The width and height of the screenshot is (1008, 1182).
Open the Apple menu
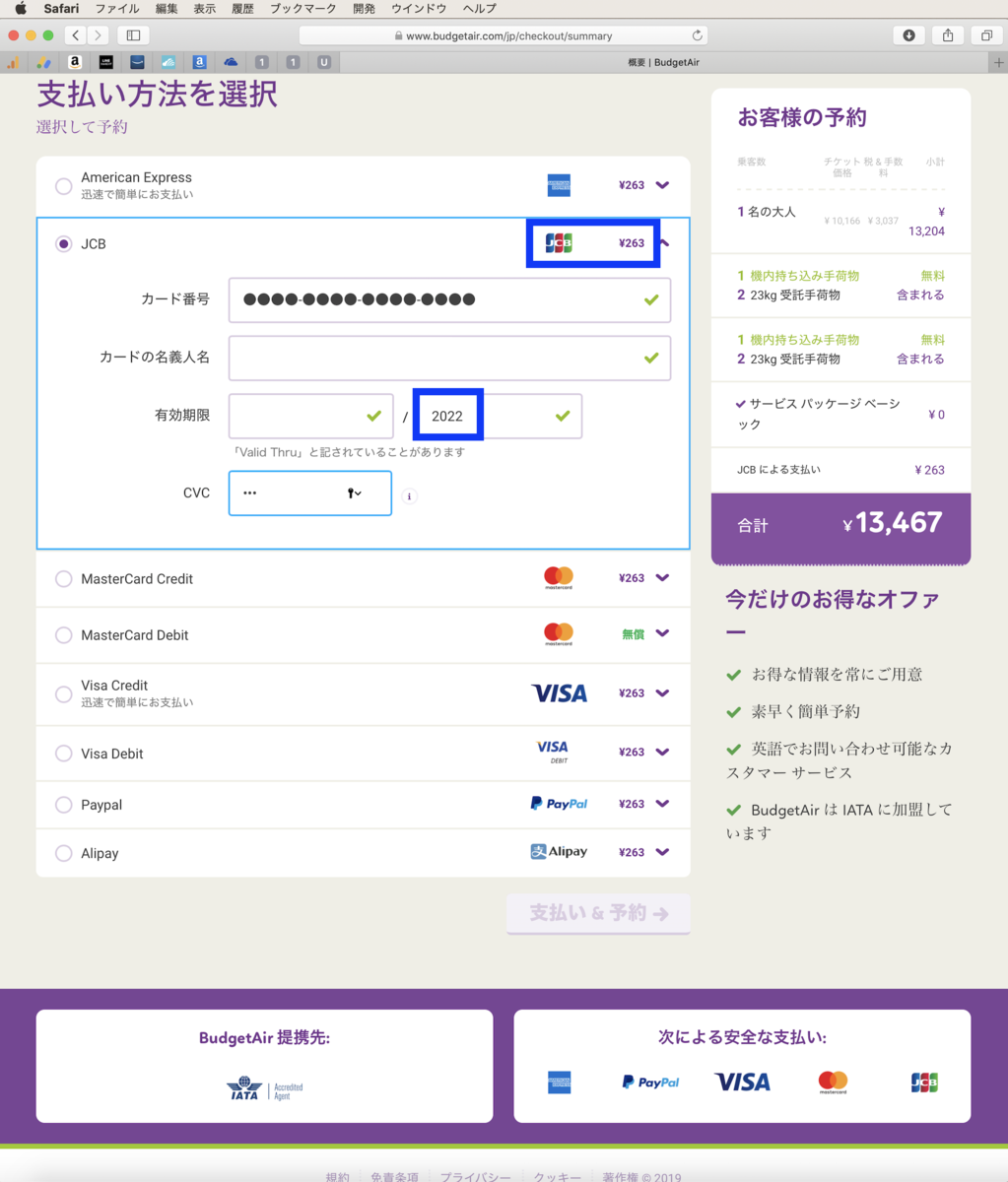pos(21,9)
